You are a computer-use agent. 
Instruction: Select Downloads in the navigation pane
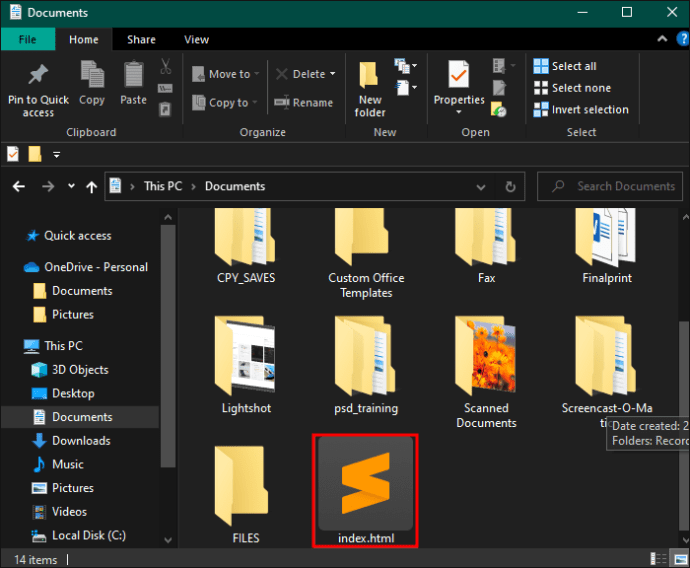[x=80, y=441]
